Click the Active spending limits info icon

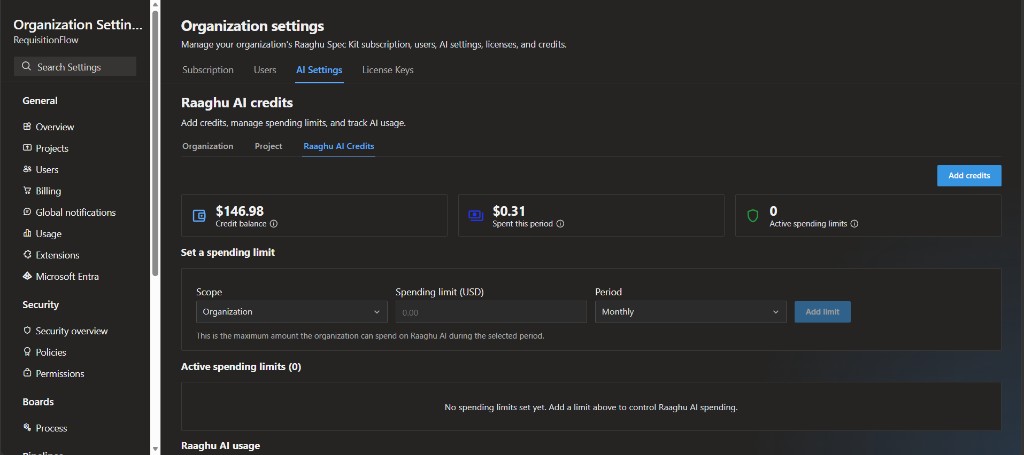tap(854, 224)
